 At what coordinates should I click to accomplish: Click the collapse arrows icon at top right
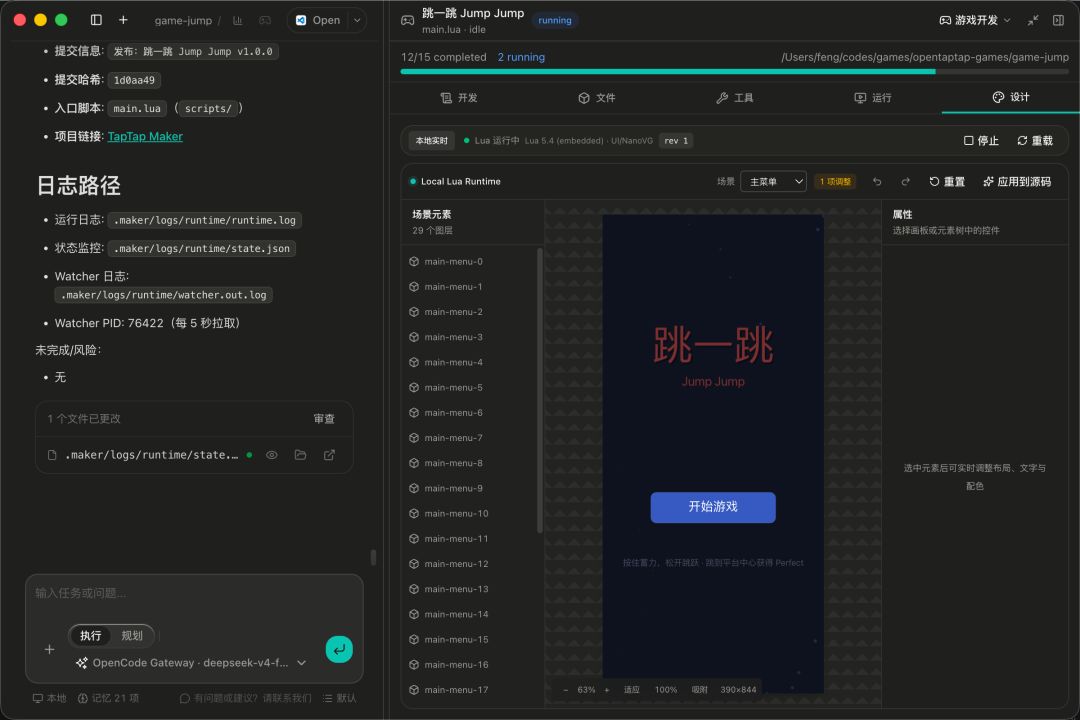[x=1032, y=20]
